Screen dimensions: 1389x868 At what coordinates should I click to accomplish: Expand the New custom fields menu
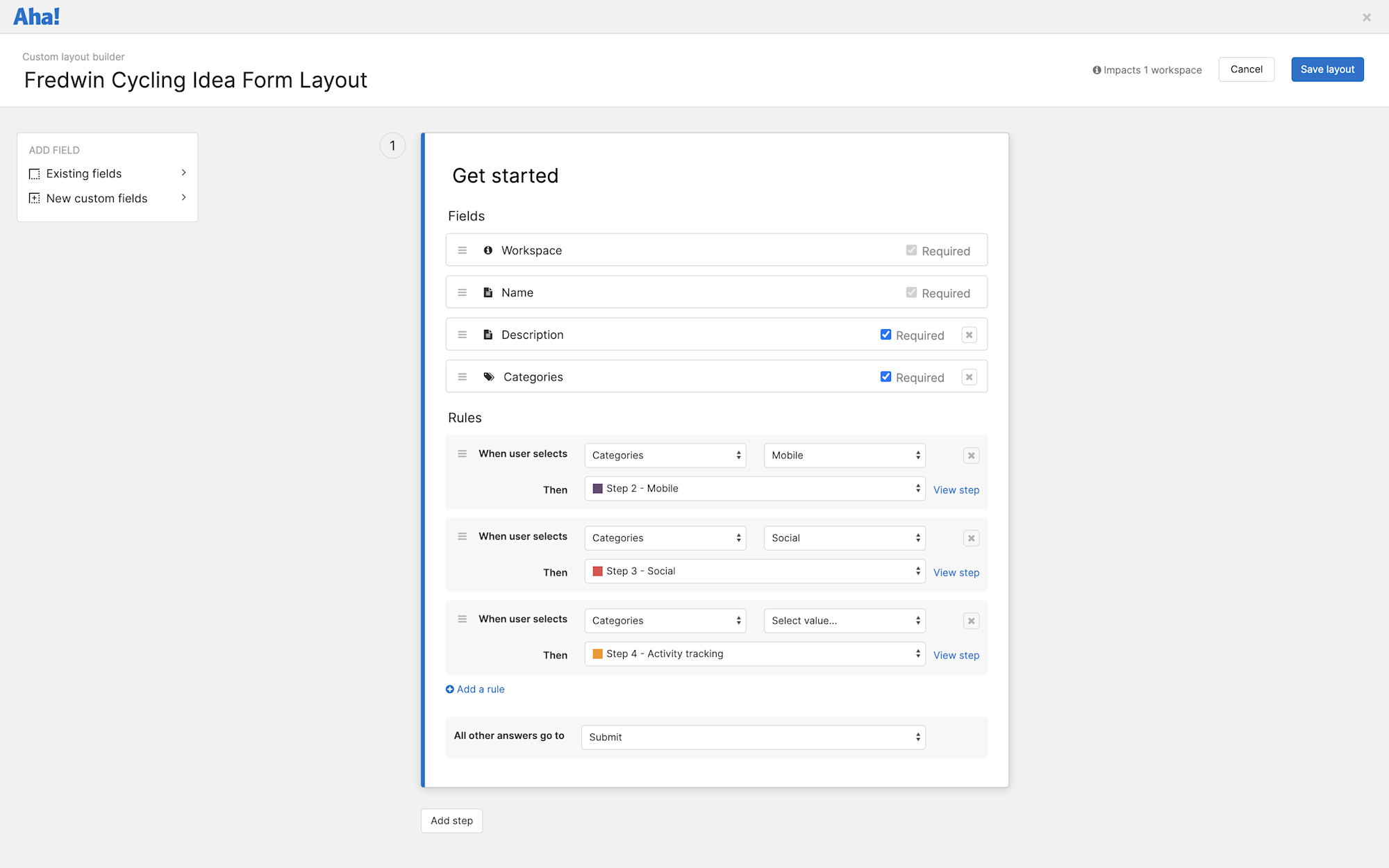97,198
